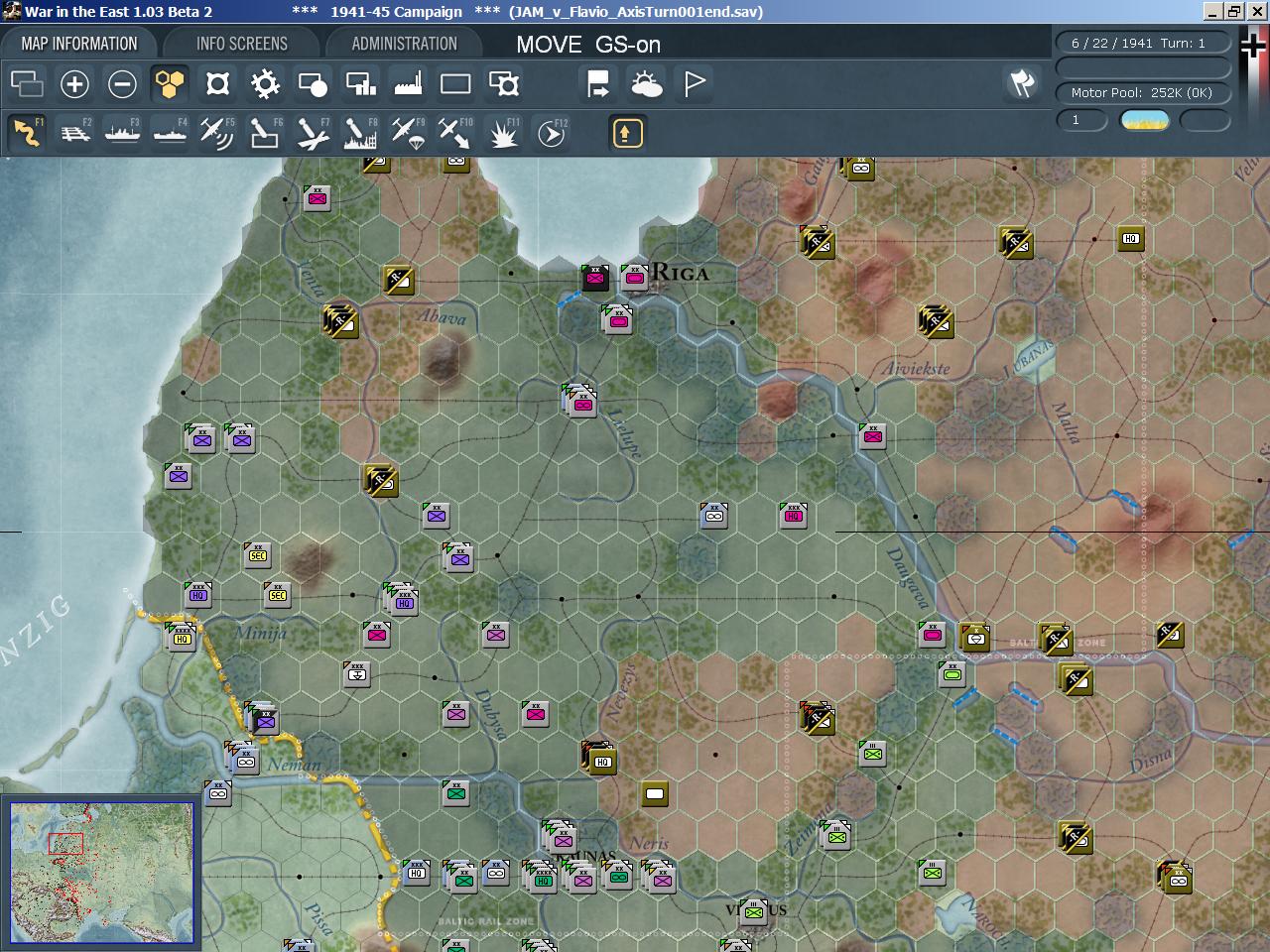This screenshot has width=1270, height=952.
Task: Click the empty rectangle toolbar icon
Action: (x=455, y=84)
